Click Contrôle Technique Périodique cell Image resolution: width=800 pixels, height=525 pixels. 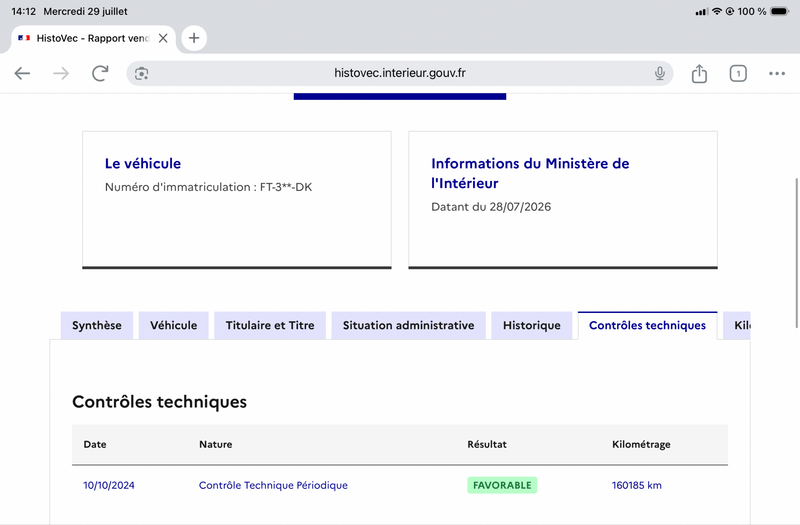tap(273, 485)
